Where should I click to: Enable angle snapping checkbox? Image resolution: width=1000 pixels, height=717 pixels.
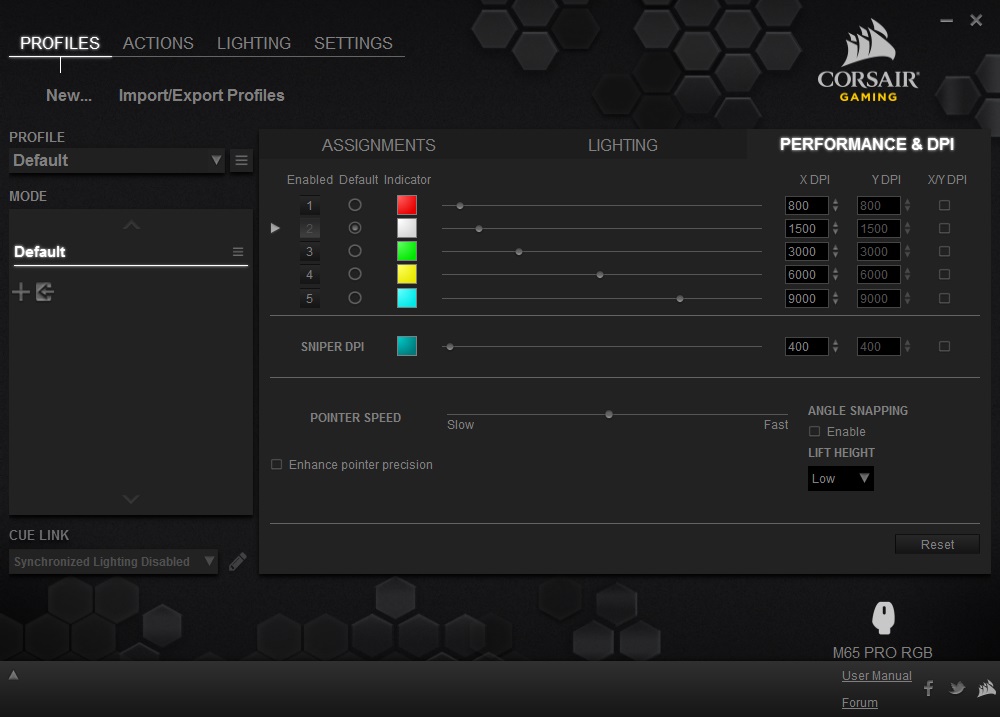pos(814,431)
